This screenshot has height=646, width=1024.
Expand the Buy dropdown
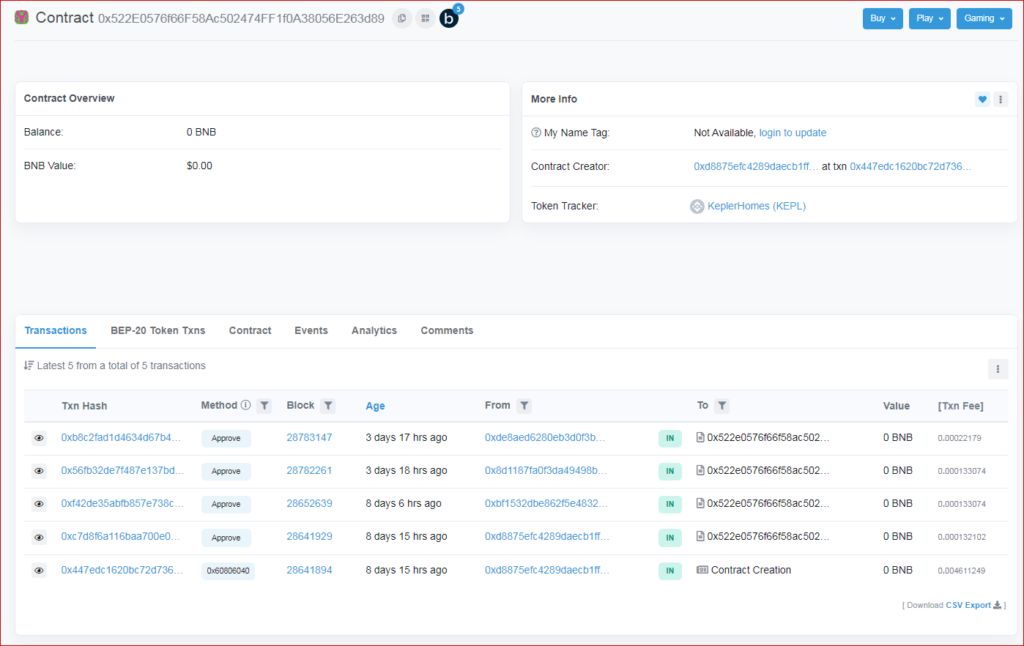point(882,18)
